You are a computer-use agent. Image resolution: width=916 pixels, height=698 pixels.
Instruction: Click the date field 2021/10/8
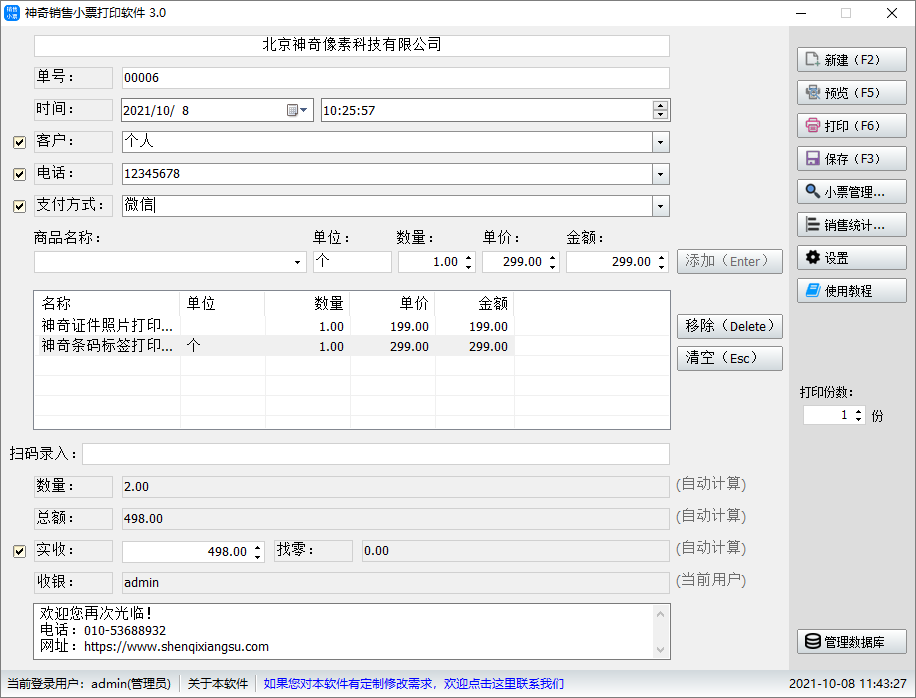pos(217,110)
